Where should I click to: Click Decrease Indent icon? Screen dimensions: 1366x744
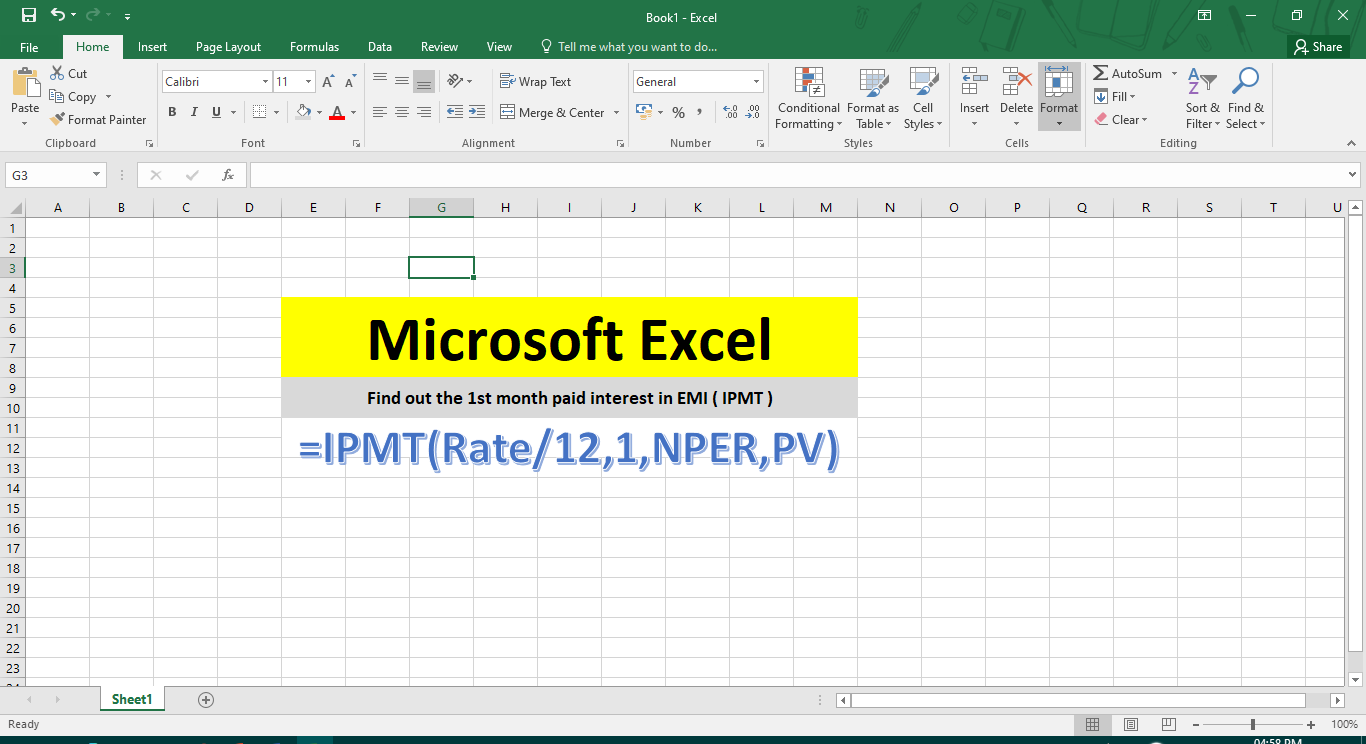tap(454, 112)
